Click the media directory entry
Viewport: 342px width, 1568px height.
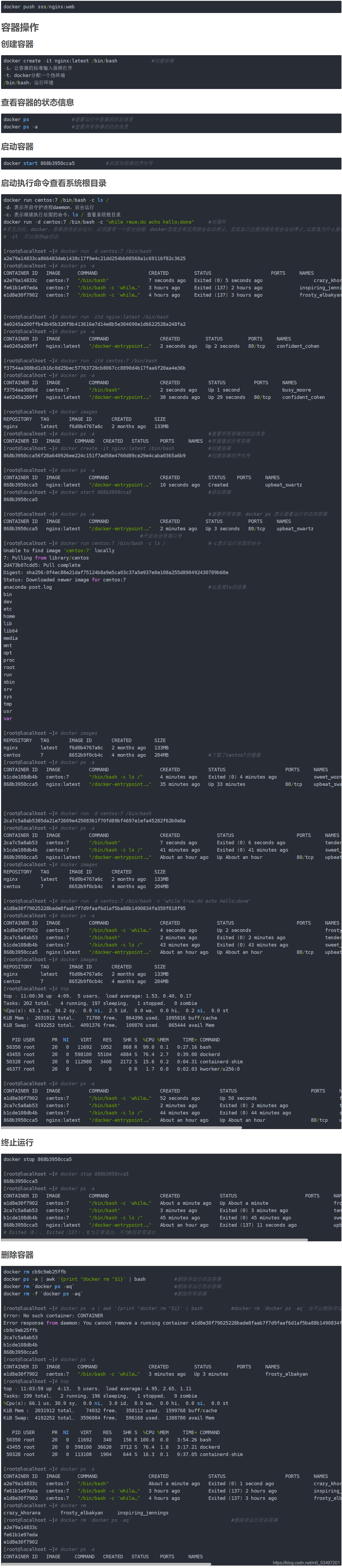(10, 638)
